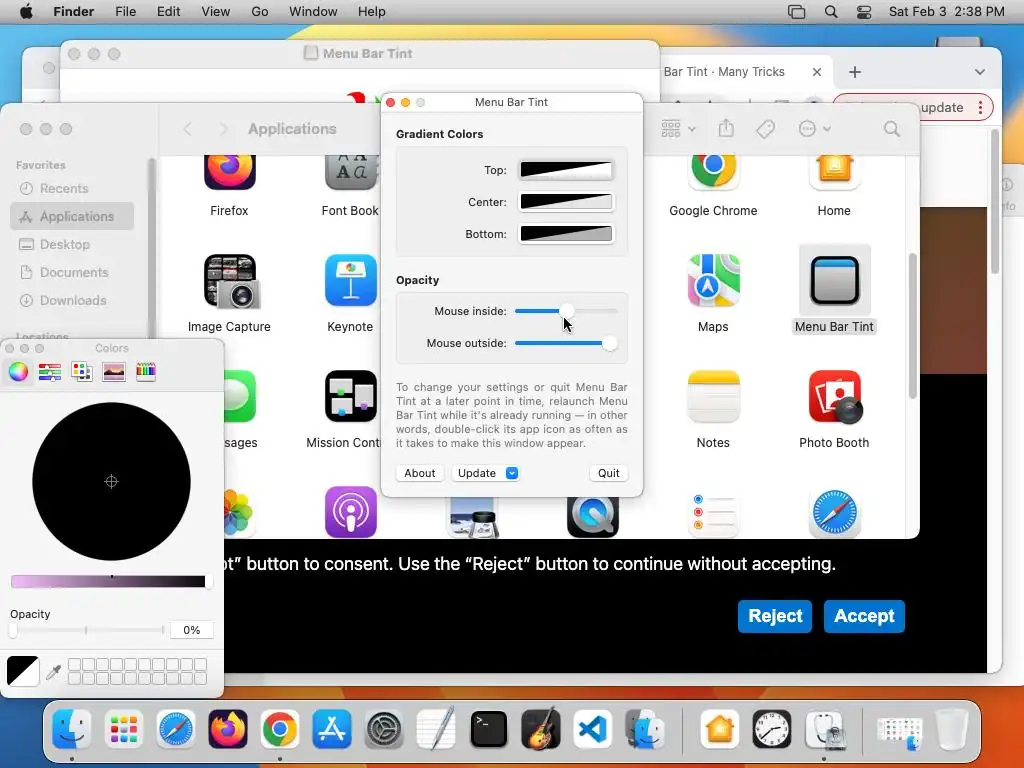1024x768 pixels.
Task: Select Recents in Finder sidebar
Action: pyautogui.click(x=72, y=189)
